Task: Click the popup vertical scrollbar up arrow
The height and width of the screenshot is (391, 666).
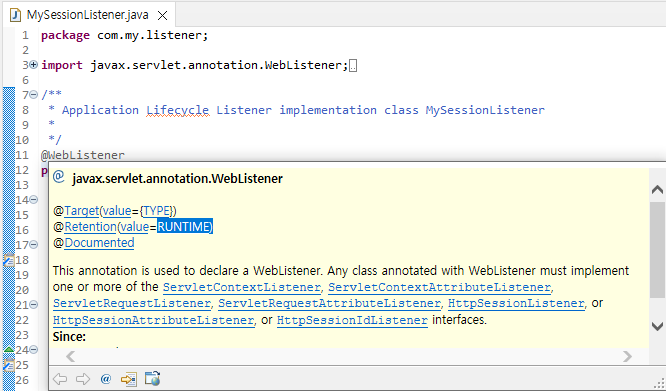Action: (657, 189)
